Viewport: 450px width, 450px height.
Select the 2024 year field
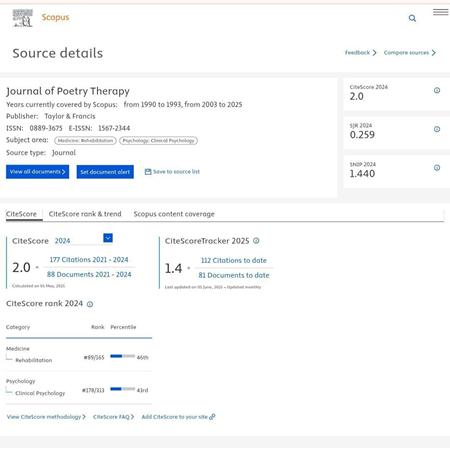(83, 241)
